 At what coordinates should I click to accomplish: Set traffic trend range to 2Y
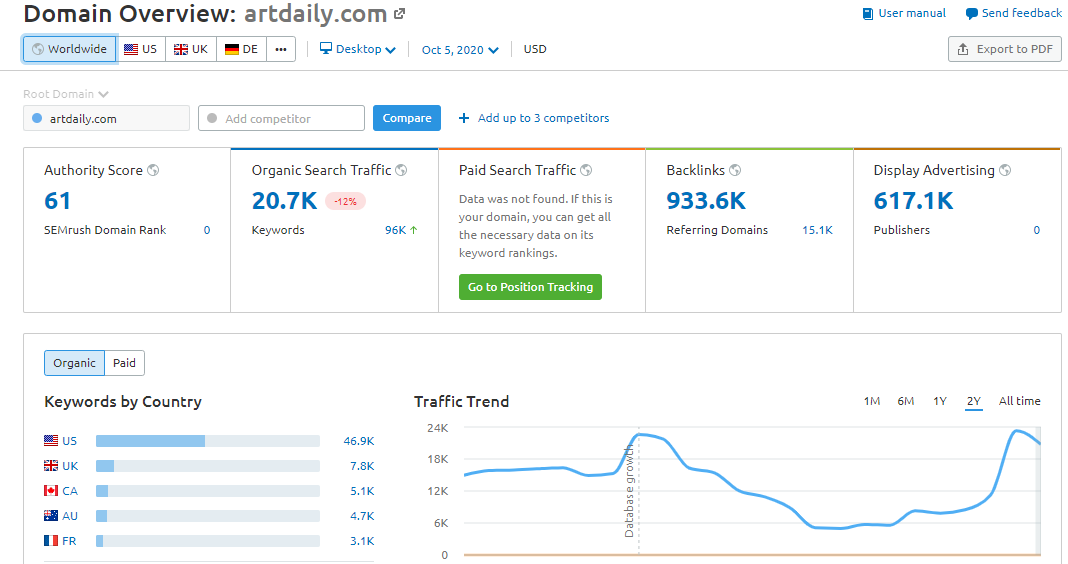974,401
